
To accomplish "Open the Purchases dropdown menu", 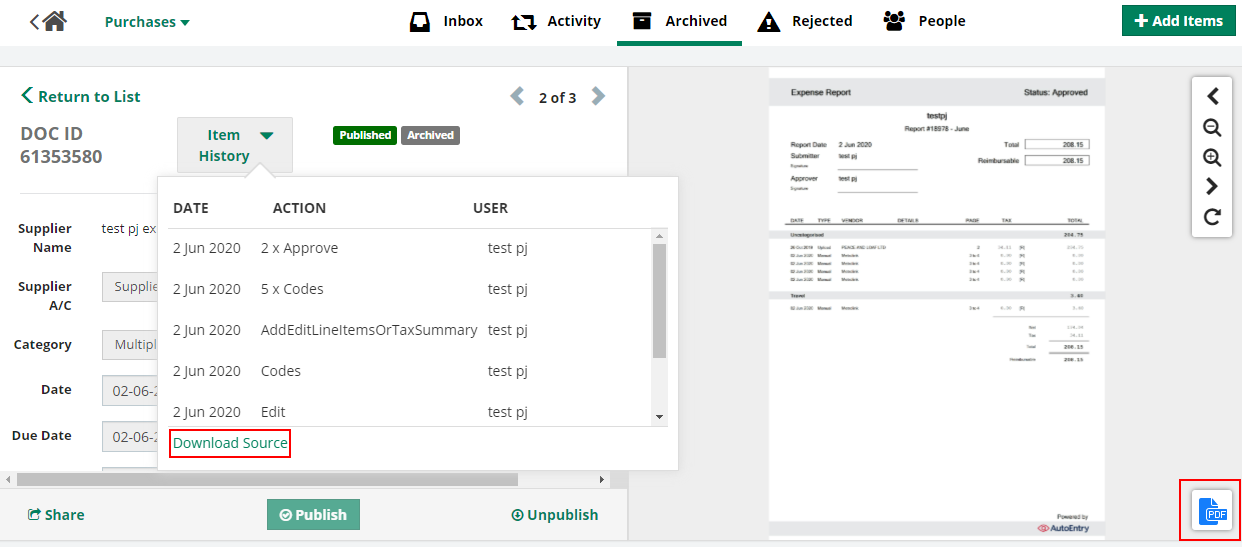I will coord(147,22).
